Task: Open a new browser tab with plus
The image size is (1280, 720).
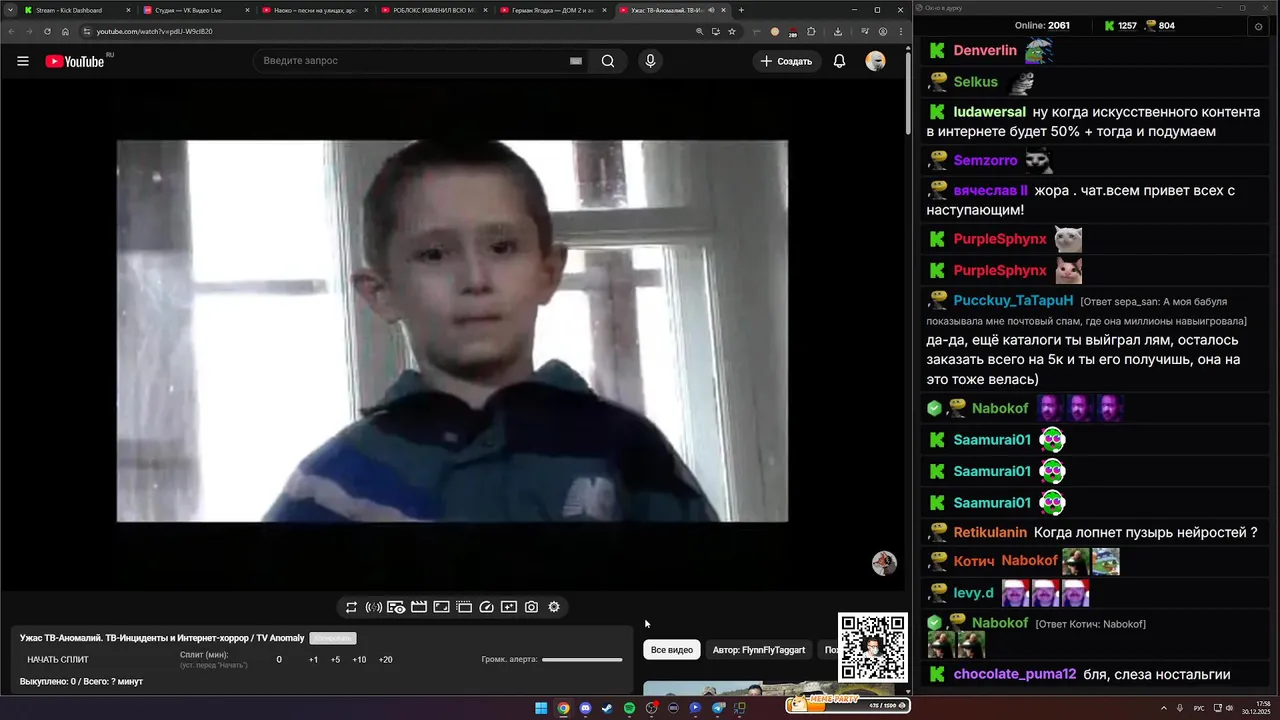Action: [x=741, y=10]
